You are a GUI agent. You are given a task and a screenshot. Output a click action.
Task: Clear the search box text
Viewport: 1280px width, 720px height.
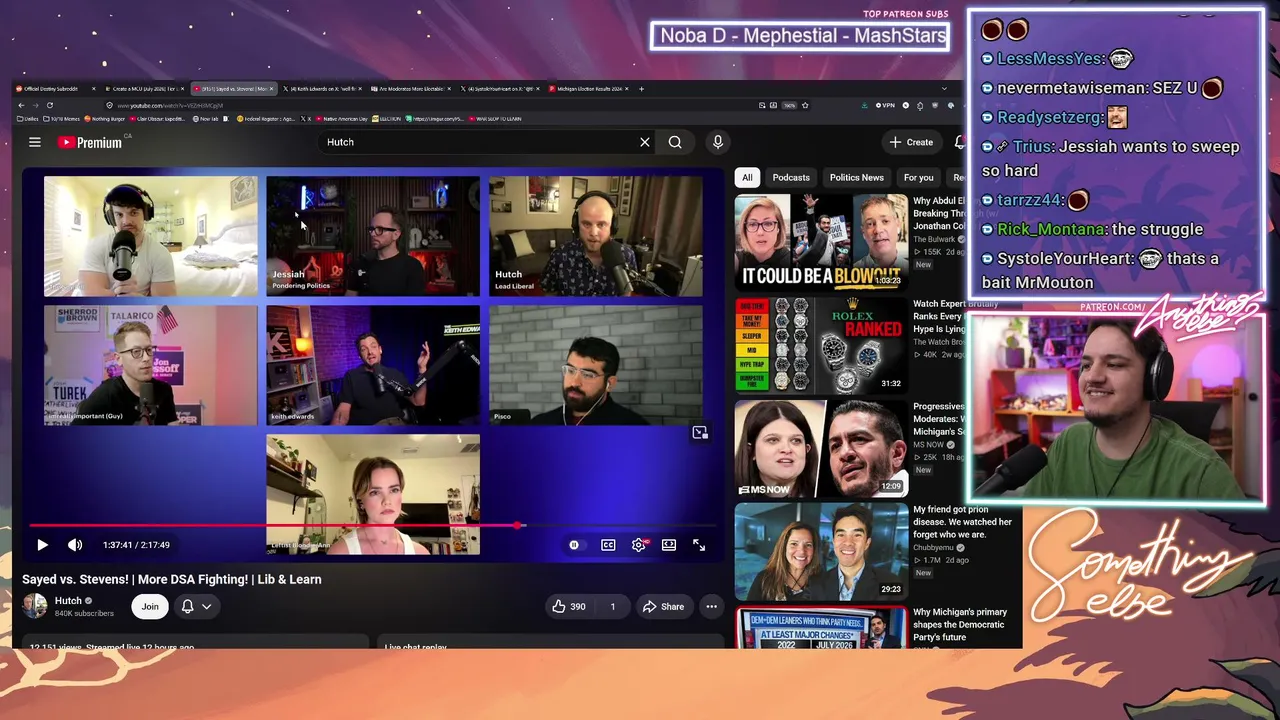point(645,142)
